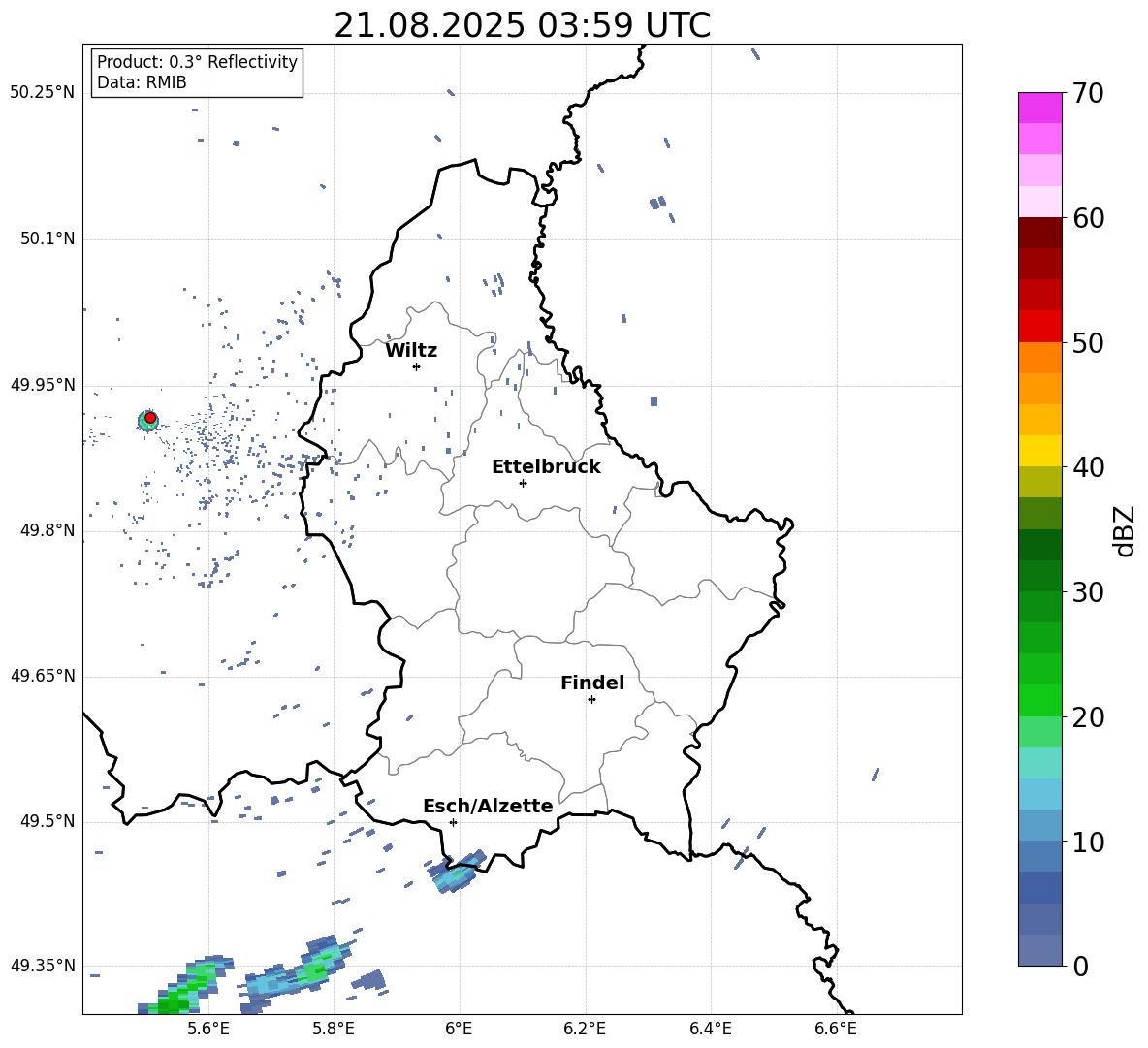Click the colorbar tick label 30
This screenshot has width=1148, height=1048.
[1088, 592]
